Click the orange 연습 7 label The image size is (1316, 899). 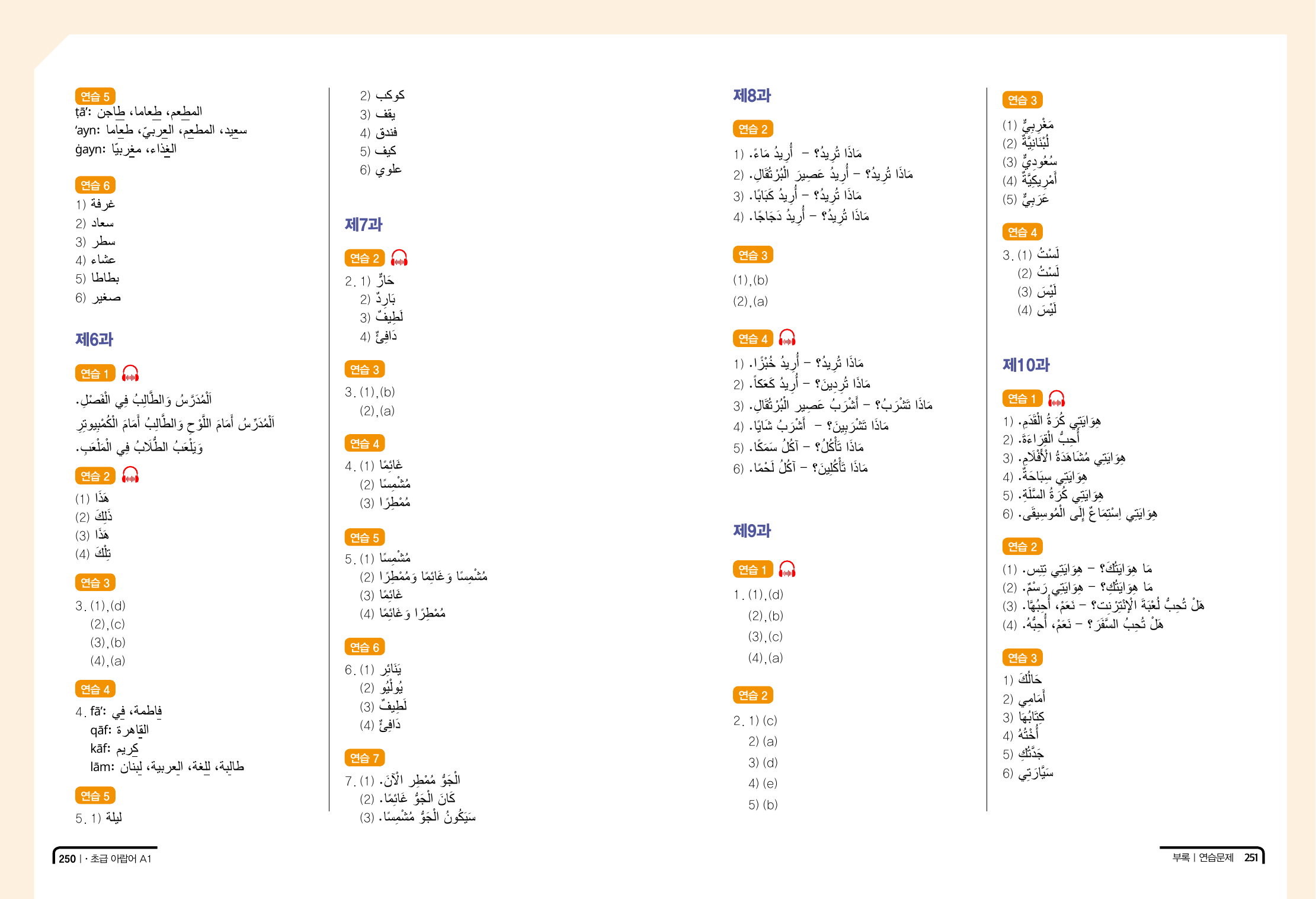point(364,758)
